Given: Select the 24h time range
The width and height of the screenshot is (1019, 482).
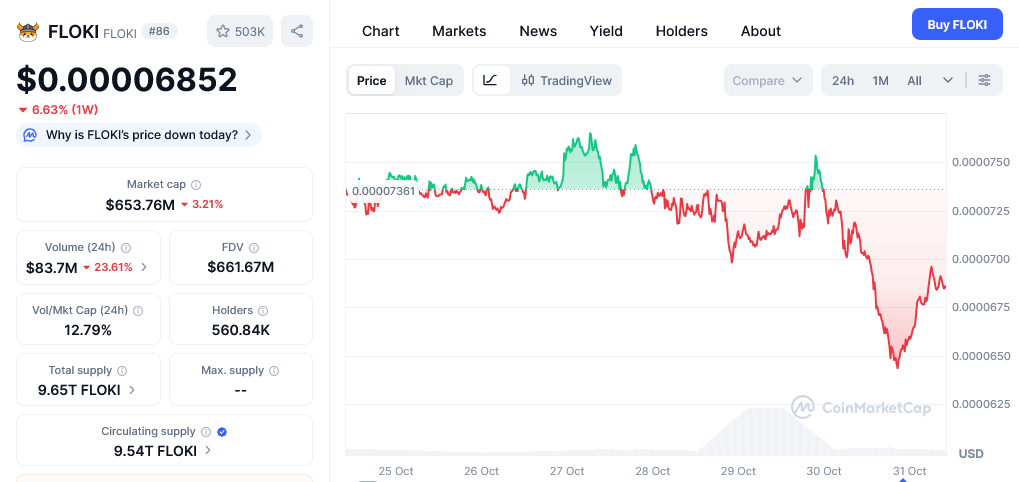Looking at the screenshot, I should click(843, 80).
